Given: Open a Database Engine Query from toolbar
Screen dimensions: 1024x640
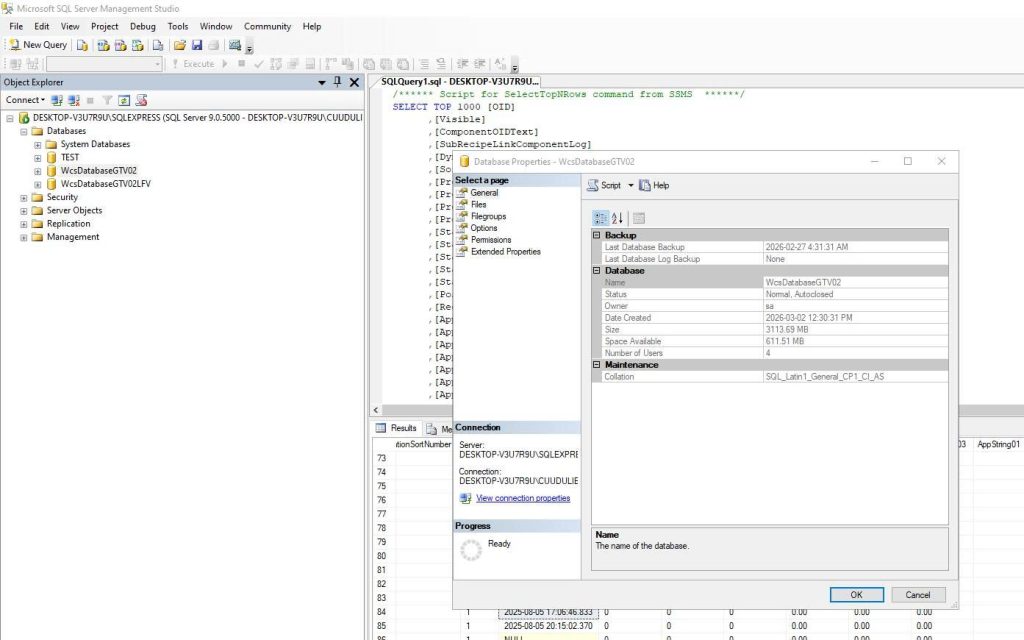Looking at the screenshot, I should click(x=82, y=45).
